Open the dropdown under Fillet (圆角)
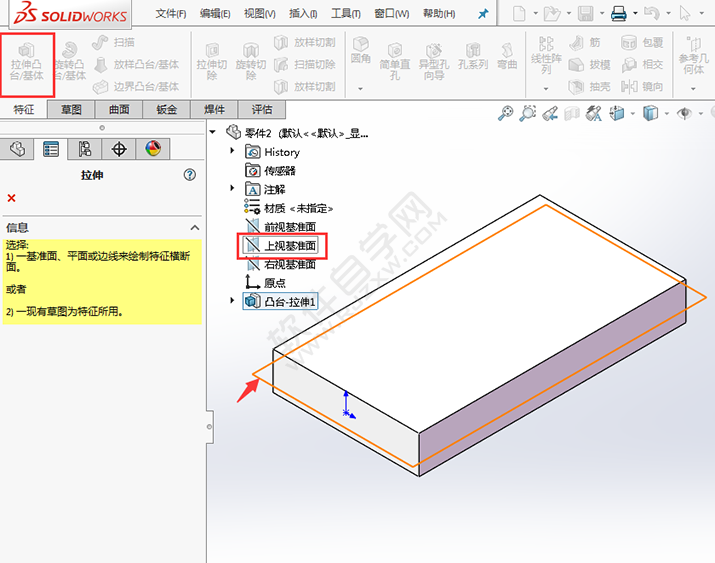Viewport: 715px width, 563px height. click(360, 88)
